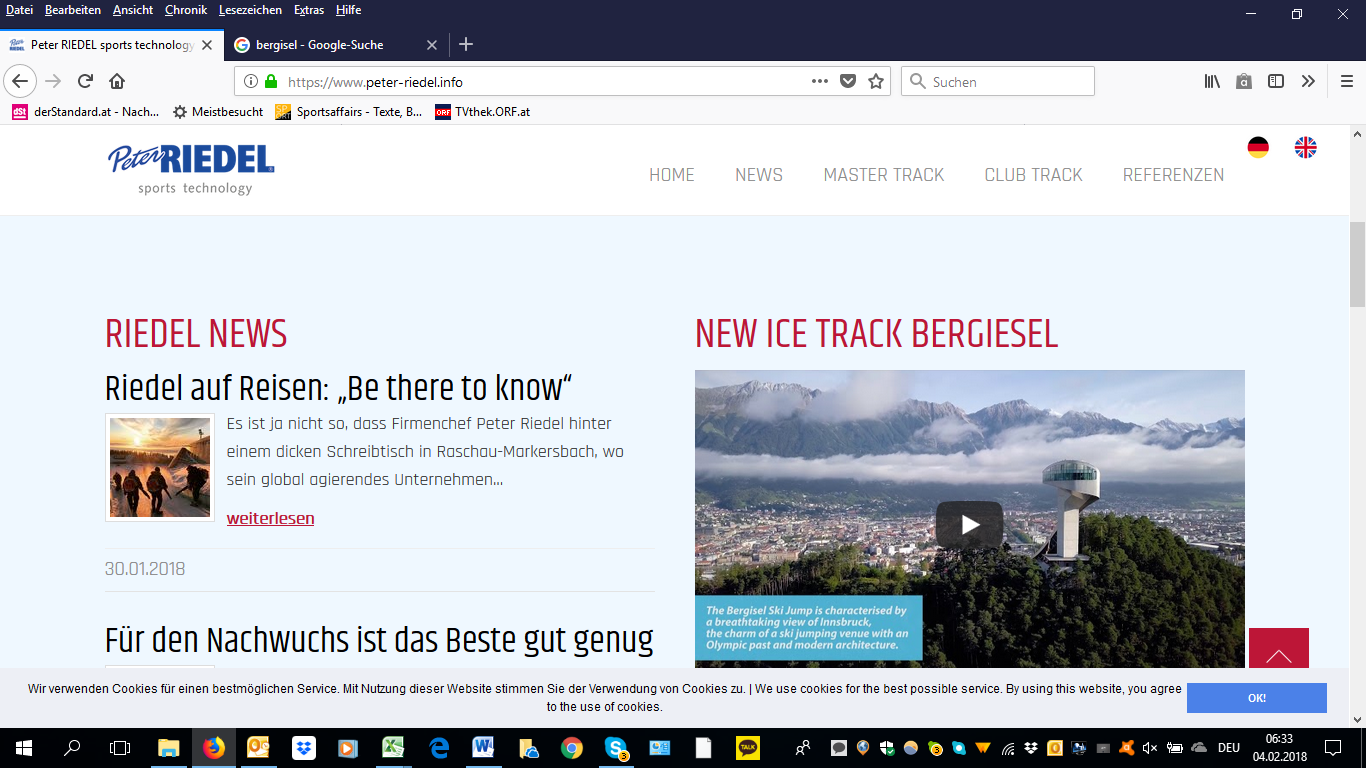Close the bergisel Google-Suche tab
1366x768 pixels.
coord(432,45)
